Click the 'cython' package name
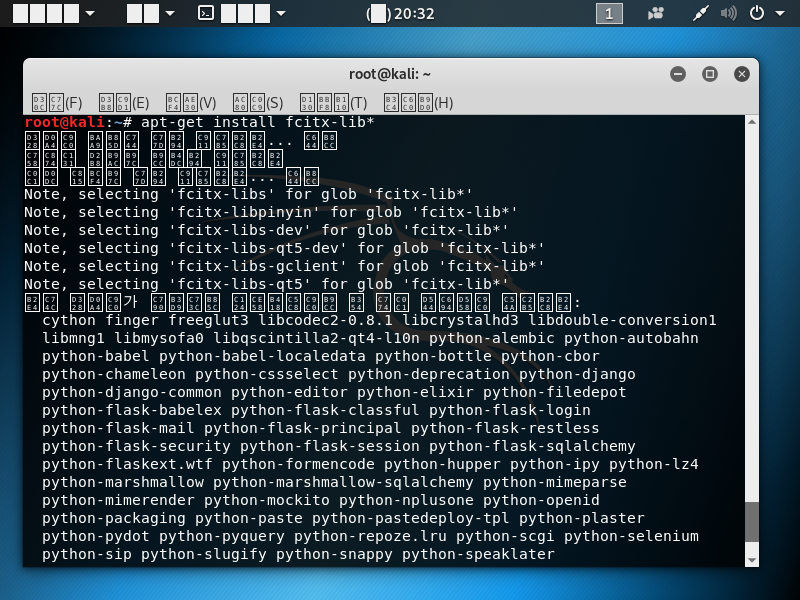 pos(69,320)
